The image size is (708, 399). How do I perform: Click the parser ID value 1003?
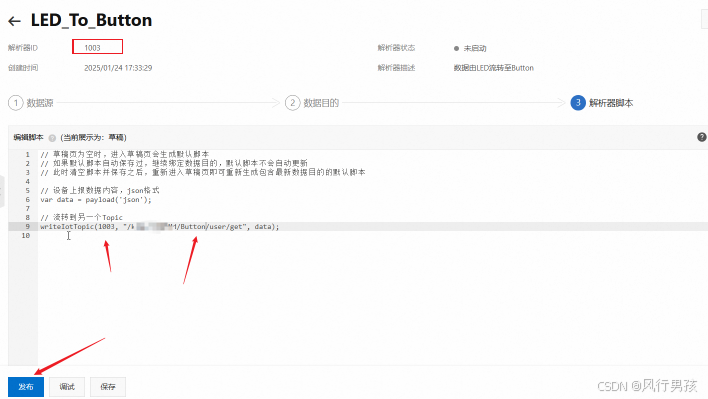click(93, 48)
